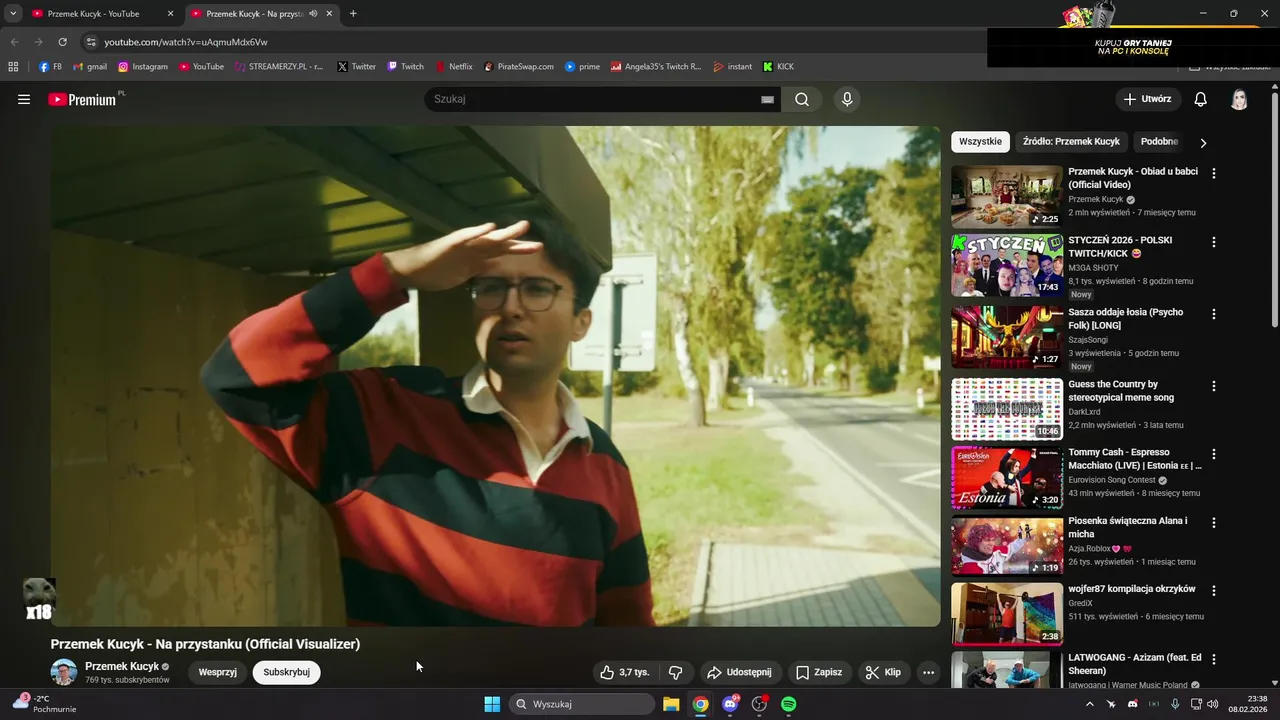Open the account avatar menu
The image size is (1280, 720).
(x=1239, y=99)
